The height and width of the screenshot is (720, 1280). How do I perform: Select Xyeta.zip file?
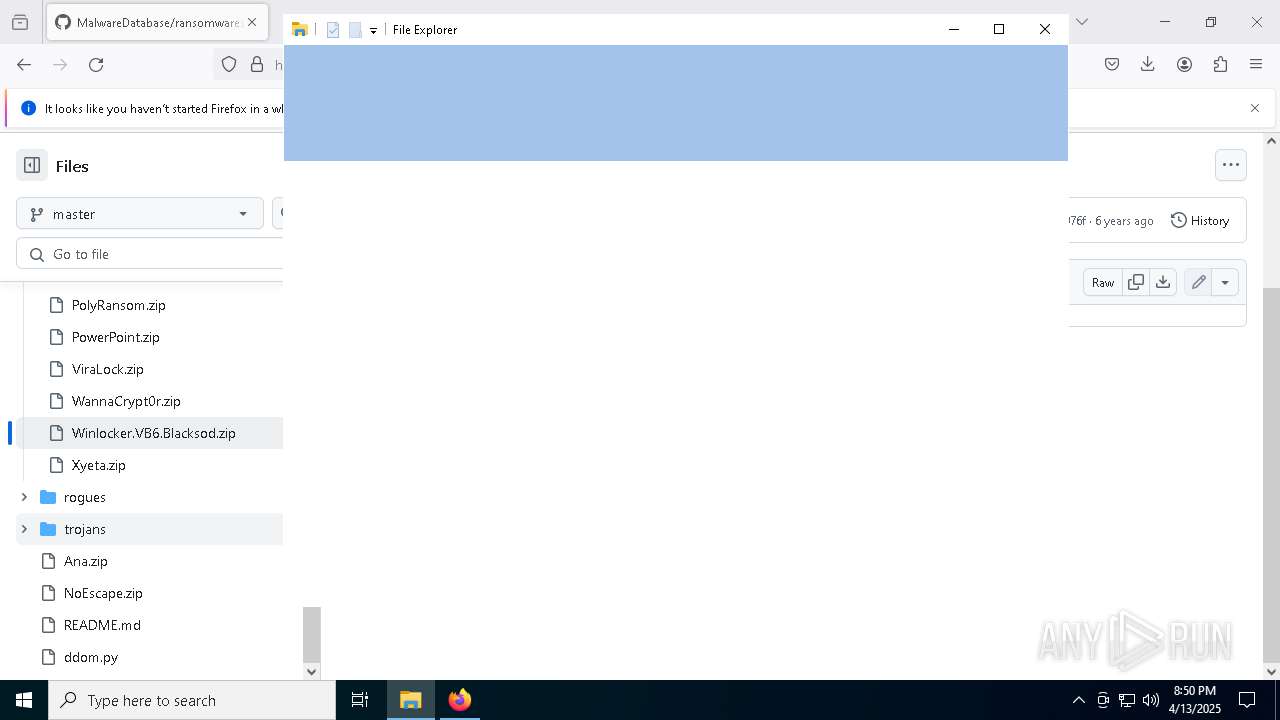point(98,465)
